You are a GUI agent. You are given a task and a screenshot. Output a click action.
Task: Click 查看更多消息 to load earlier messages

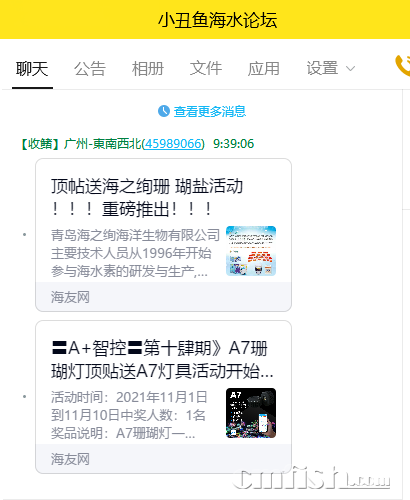point(210,111)
